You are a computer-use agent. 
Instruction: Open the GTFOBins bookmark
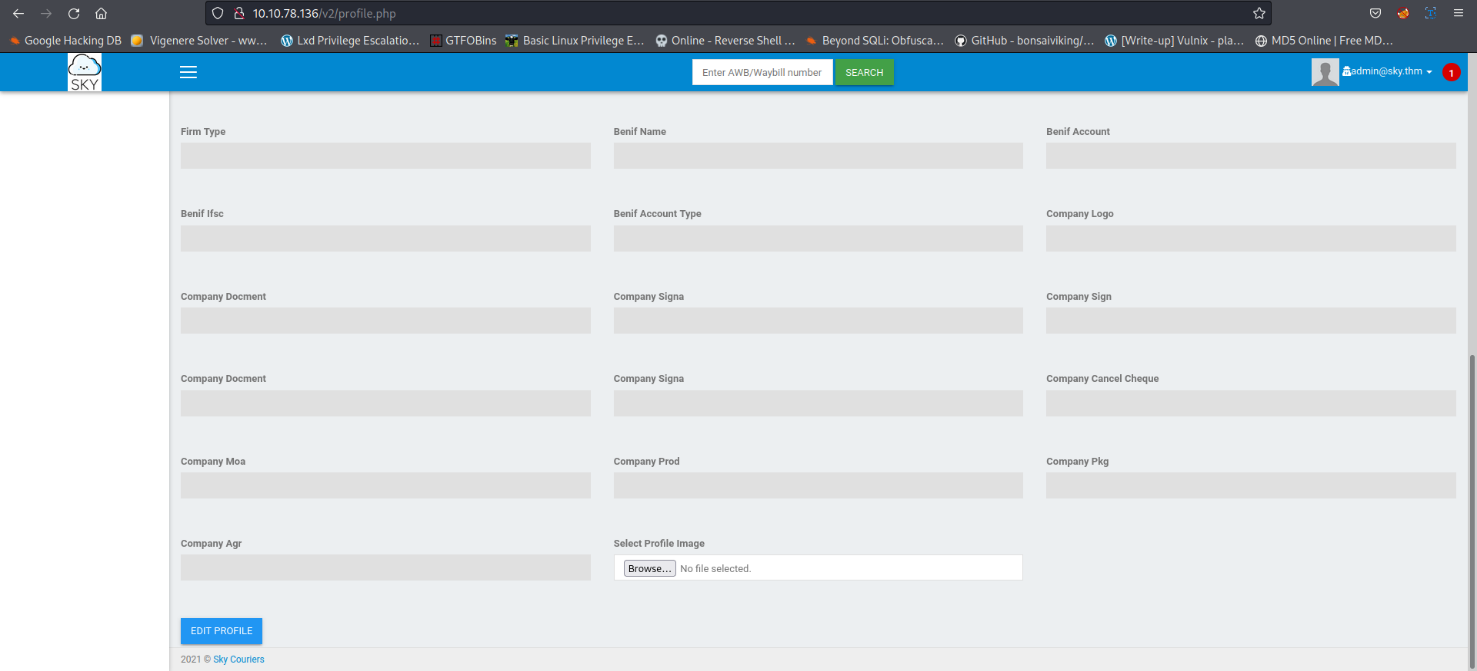(463, 41)
